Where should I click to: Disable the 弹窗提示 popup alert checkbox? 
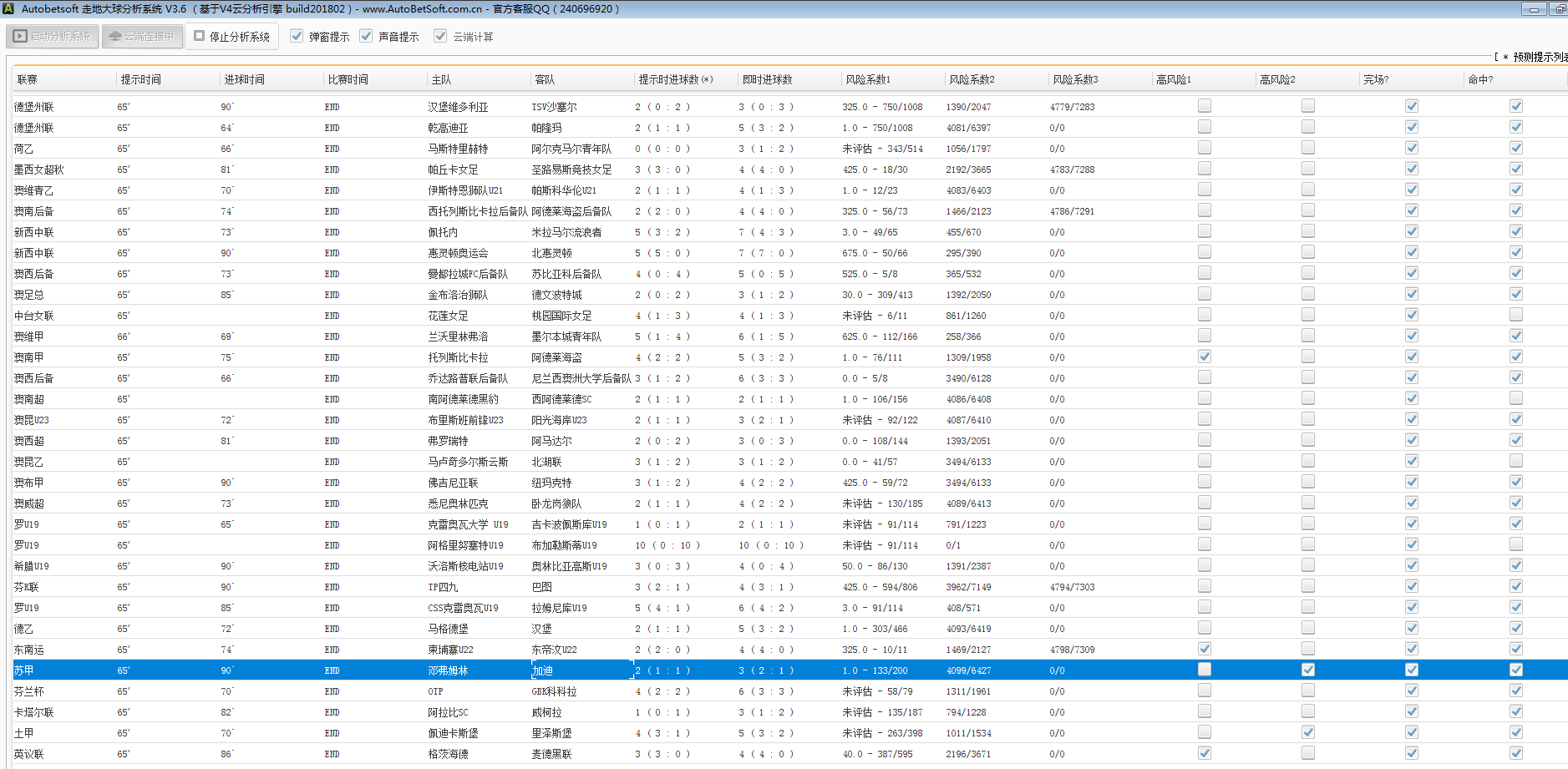pos(297,36)
